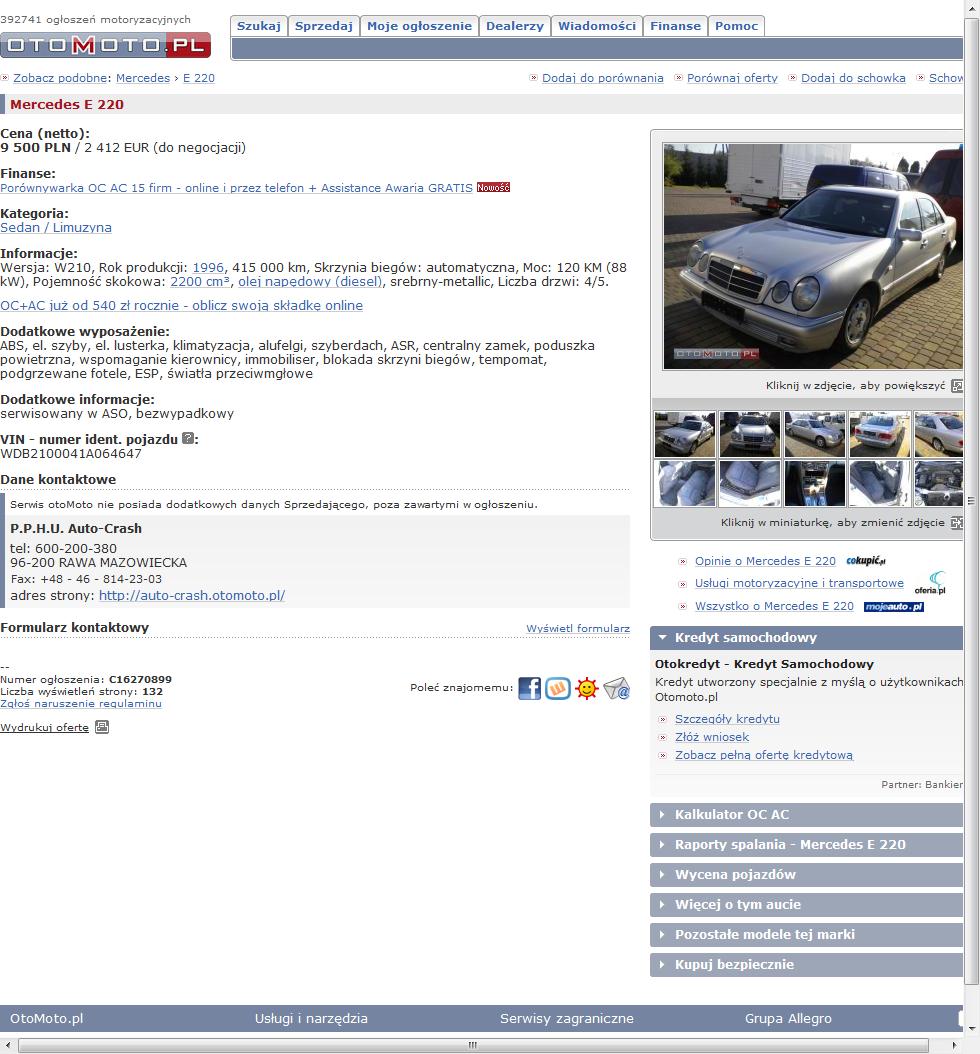Select the fourth top-row thumbnail, rear view
Viewport: 980px width, 1054px height.
pos(879,435)
